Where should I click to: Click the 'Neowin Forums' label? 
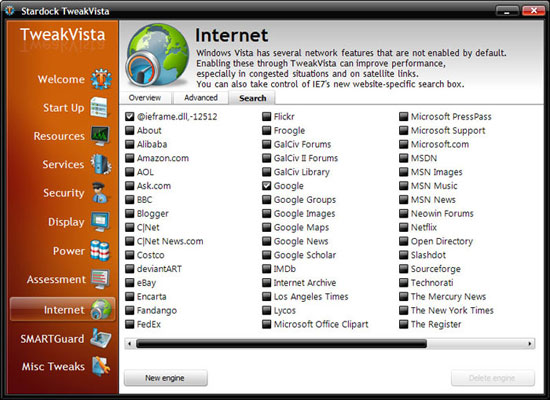(x=442, y=213)
